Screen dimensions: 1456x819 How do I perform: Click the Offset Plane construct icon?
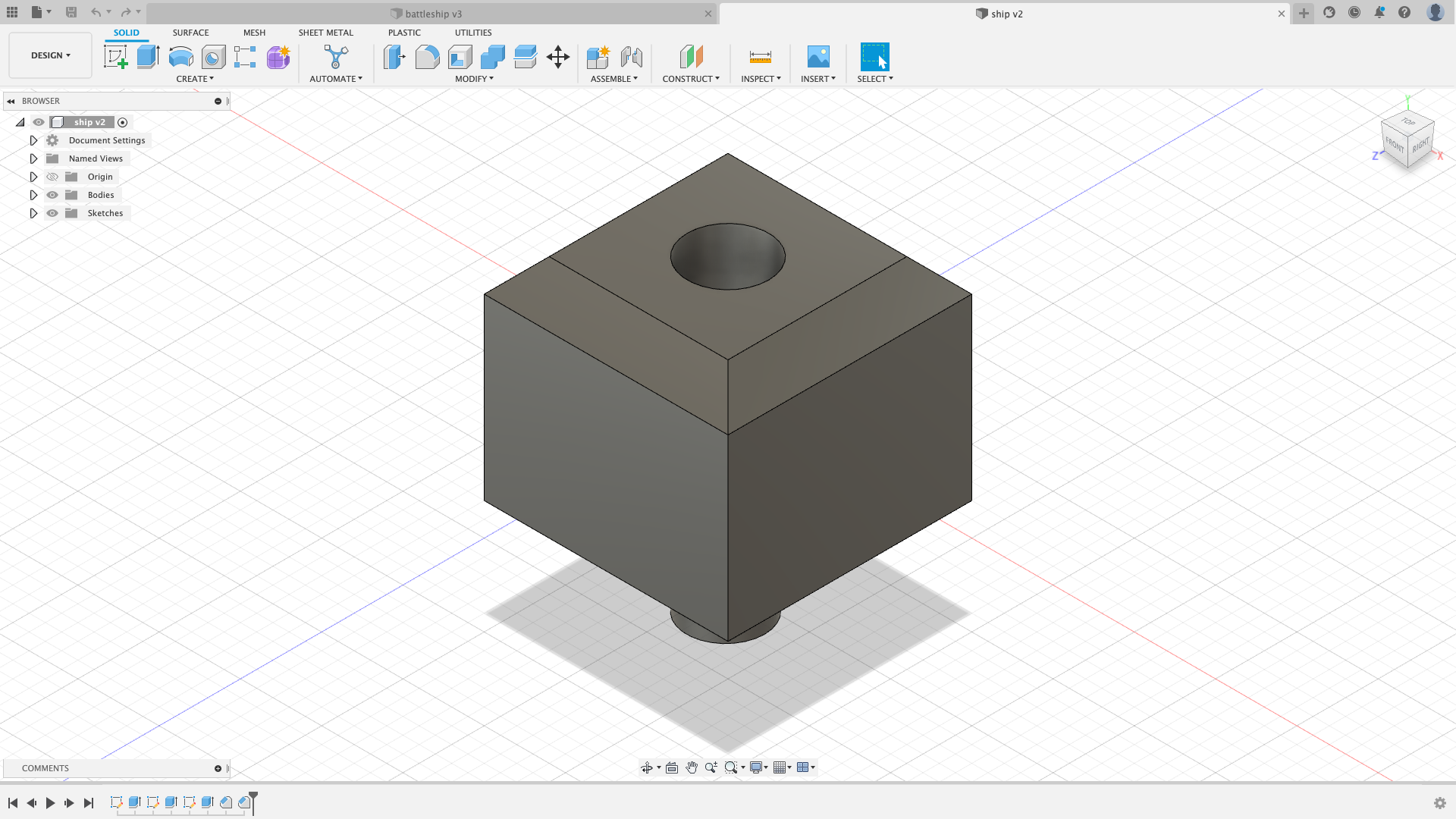coord(691,57)
